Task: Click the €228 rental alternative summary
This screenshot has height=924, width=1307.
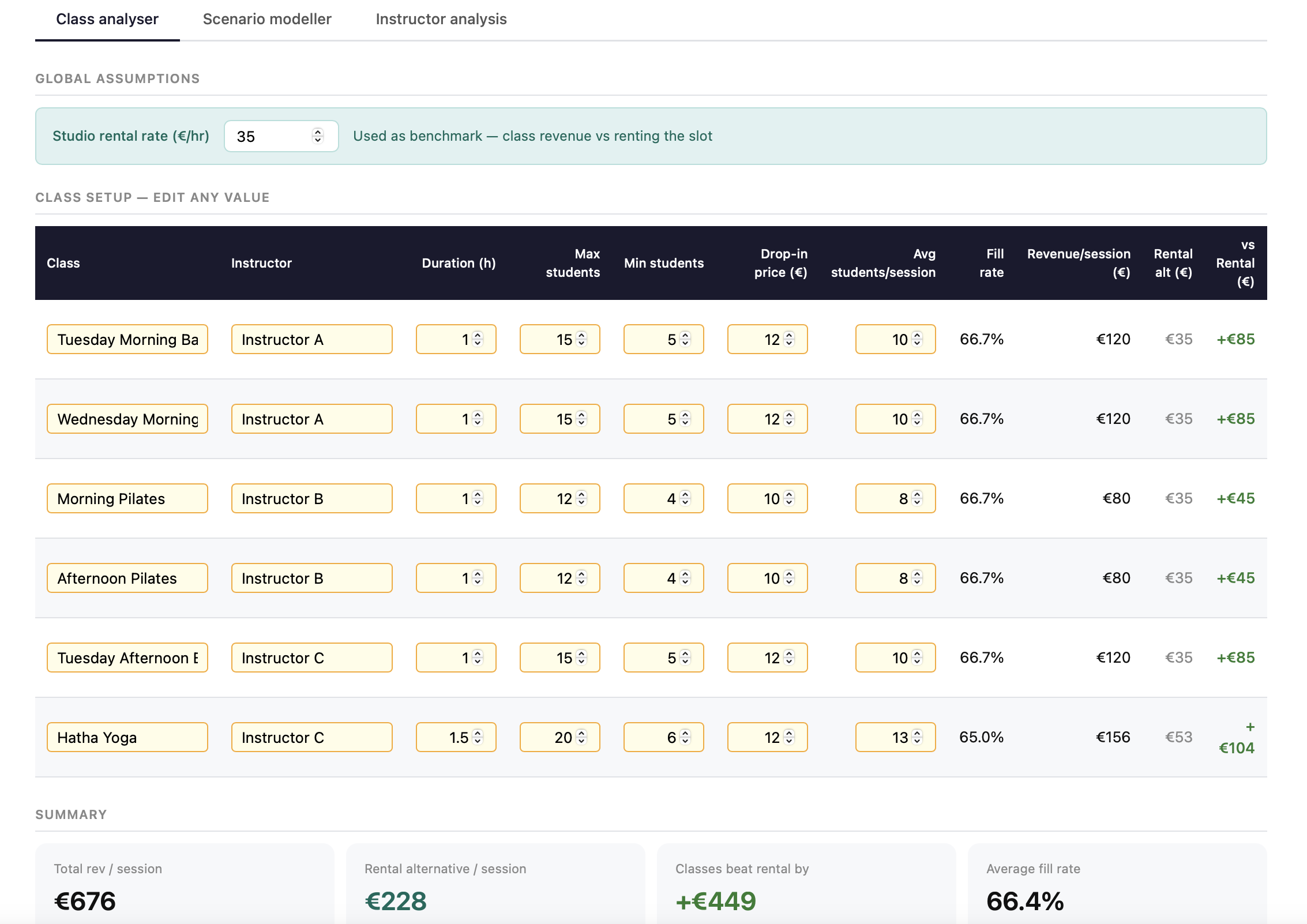Action: [396, 901]
